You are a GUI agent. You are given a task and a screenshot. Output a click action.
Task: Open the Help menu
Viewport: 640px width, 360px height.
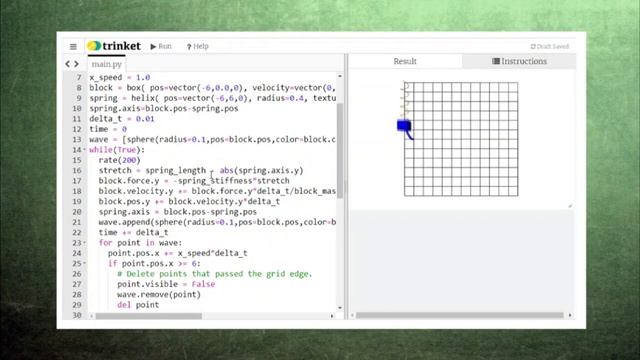(198, 47)
